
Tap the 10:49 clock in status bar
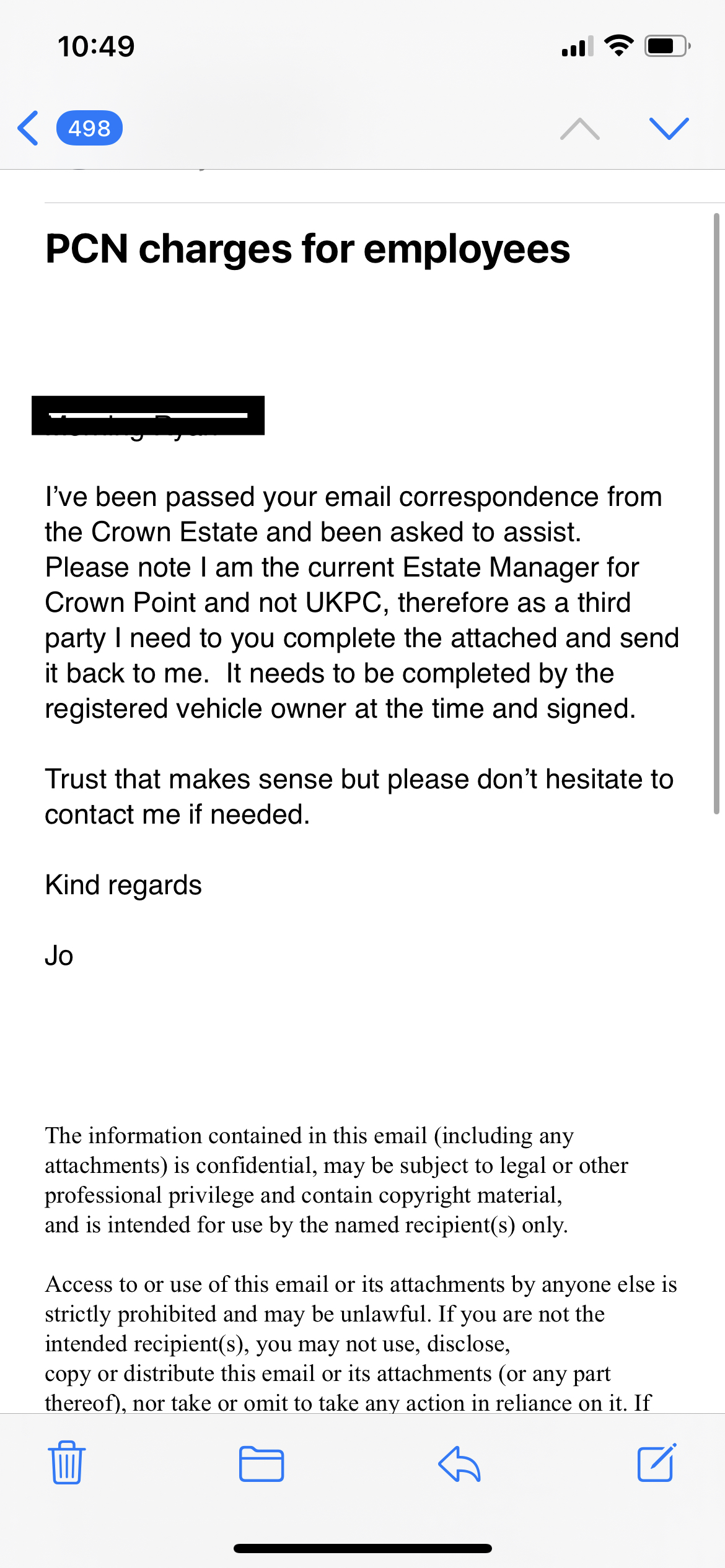[96, 46]
